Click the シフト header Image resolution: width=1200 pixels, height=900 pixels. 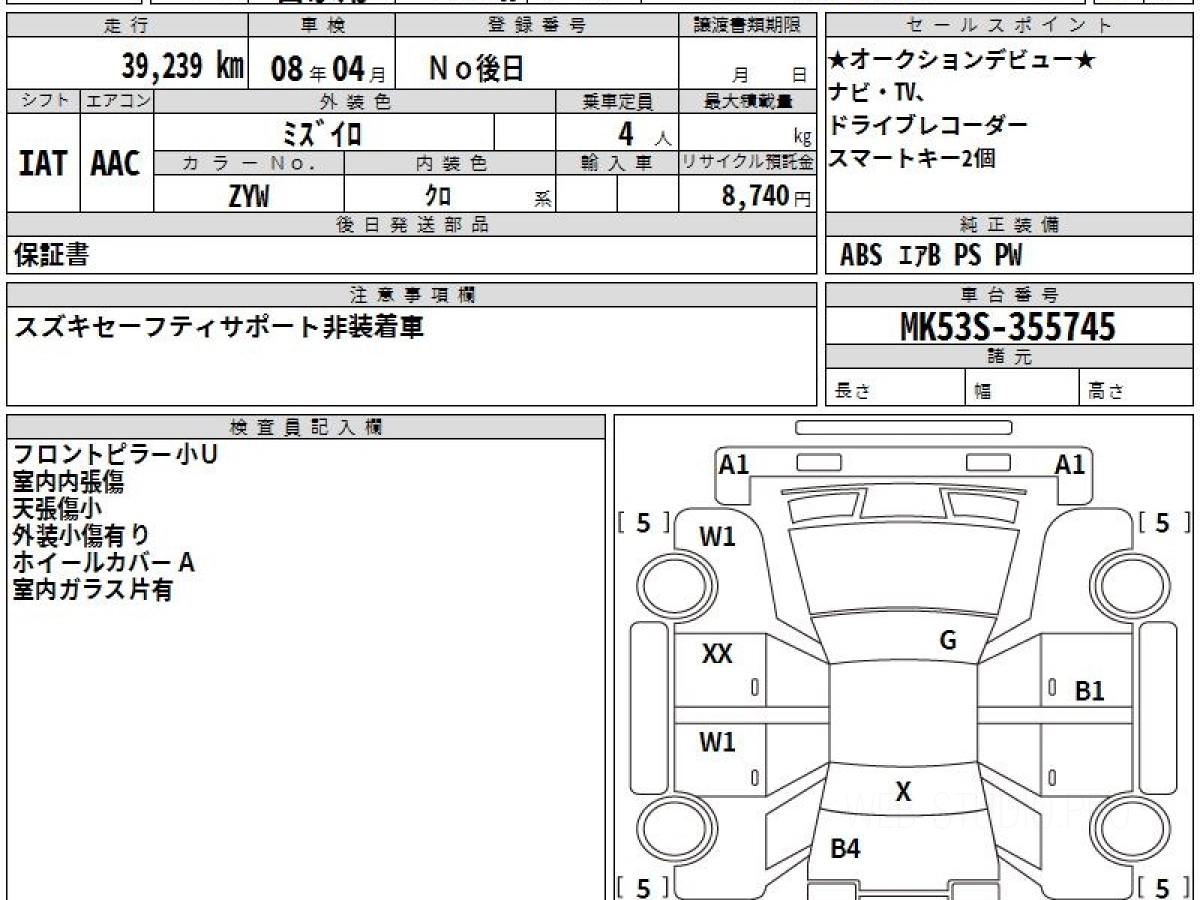[x=43, y=101]
